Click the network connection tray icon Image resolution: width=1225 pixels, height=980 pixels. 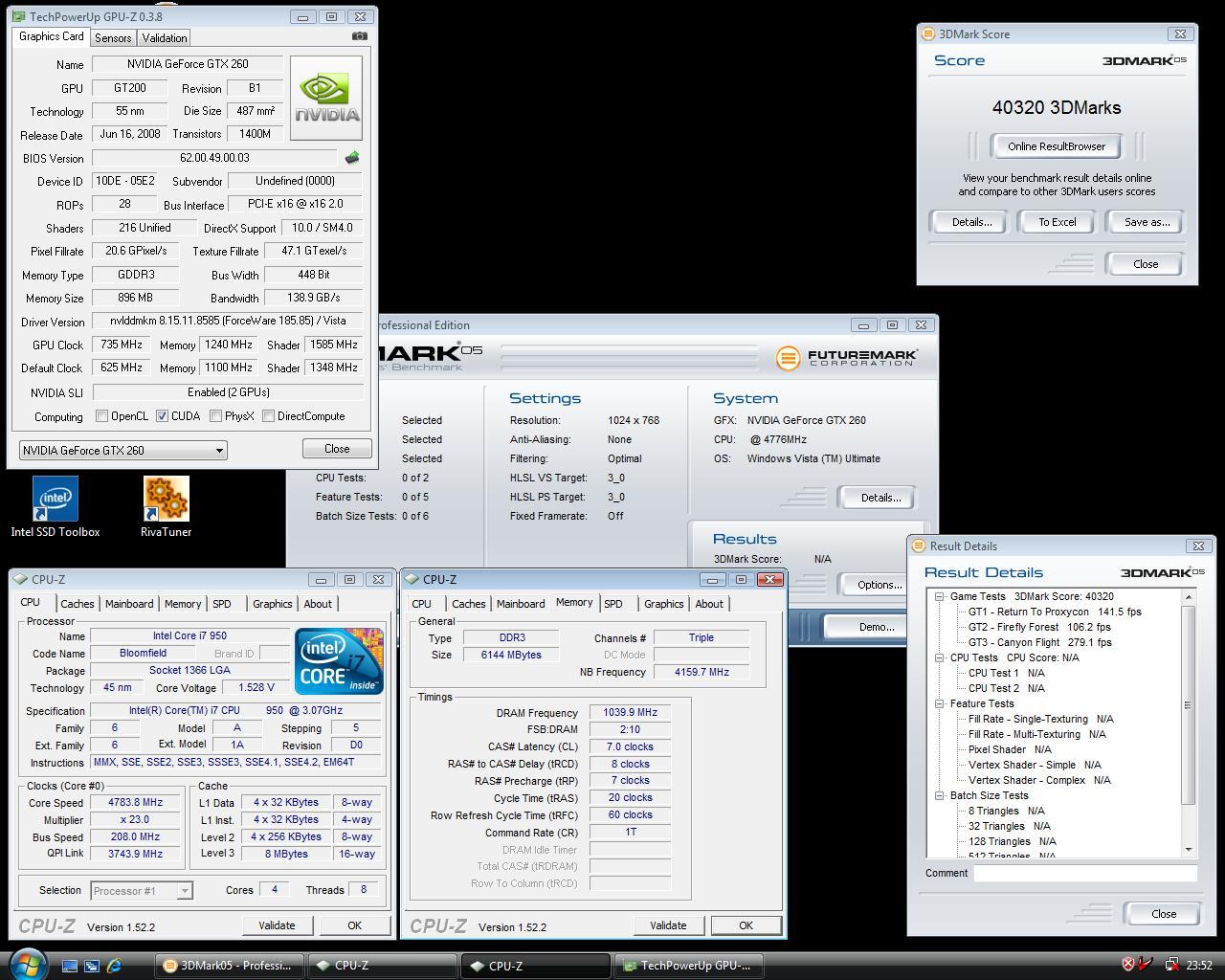(x=1171, y=965)
